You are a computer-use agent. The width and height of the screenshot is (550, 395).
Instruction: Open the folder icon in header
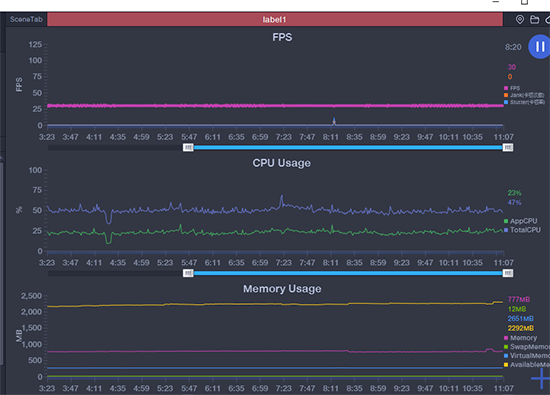(534, 20)
